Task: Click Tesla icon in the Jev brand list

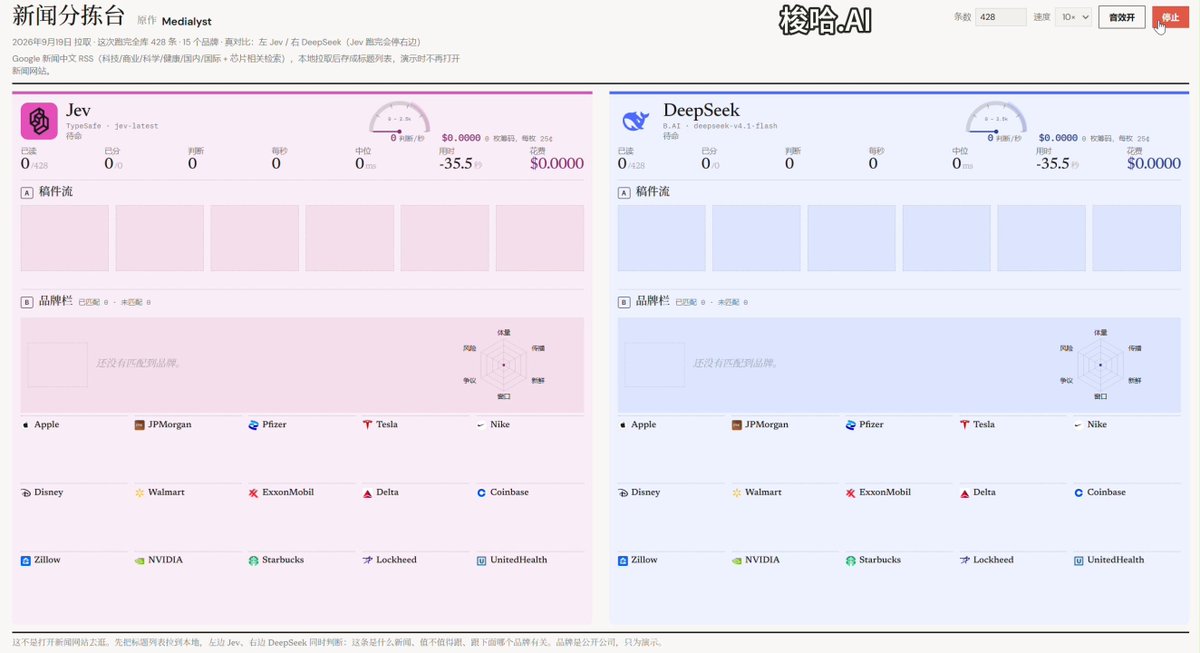Action: point(368,425)
